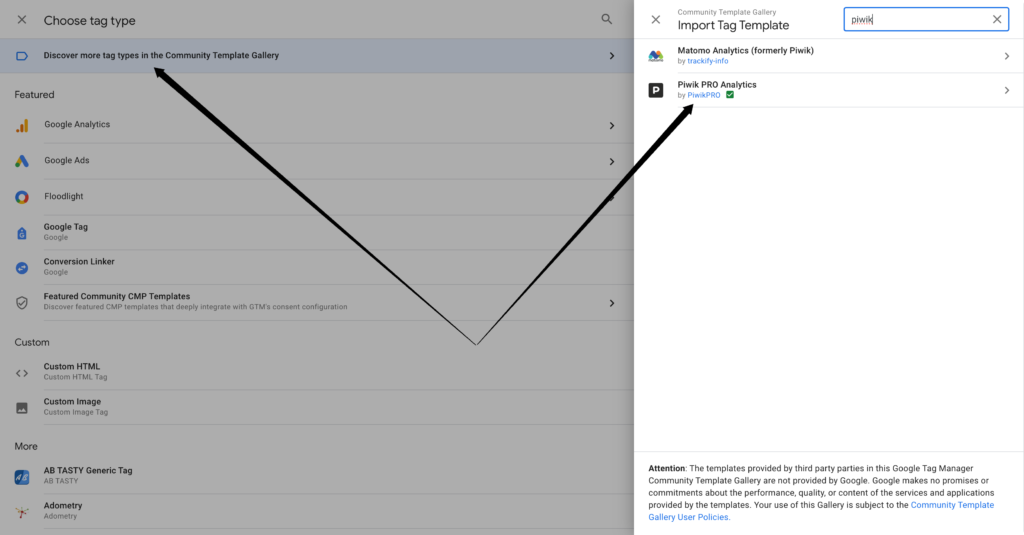1024x535 pixels.
Task: Click the Matomo Analytics logo icon
Action: coord(656,56)
